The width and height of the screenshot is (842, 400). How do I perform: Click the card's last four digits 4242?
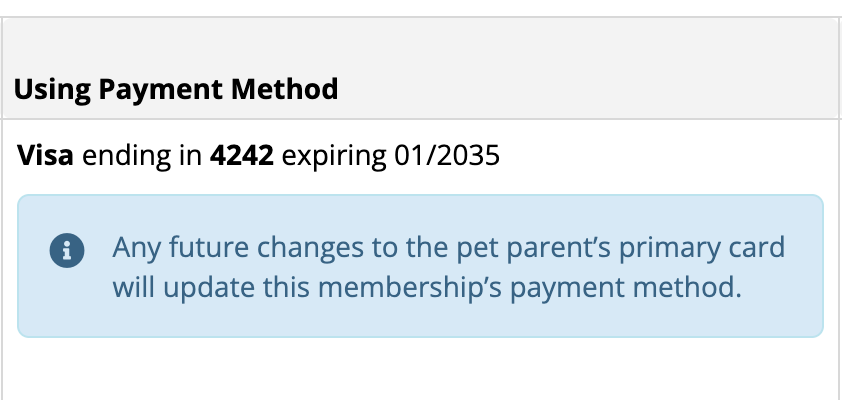(242, 156)
